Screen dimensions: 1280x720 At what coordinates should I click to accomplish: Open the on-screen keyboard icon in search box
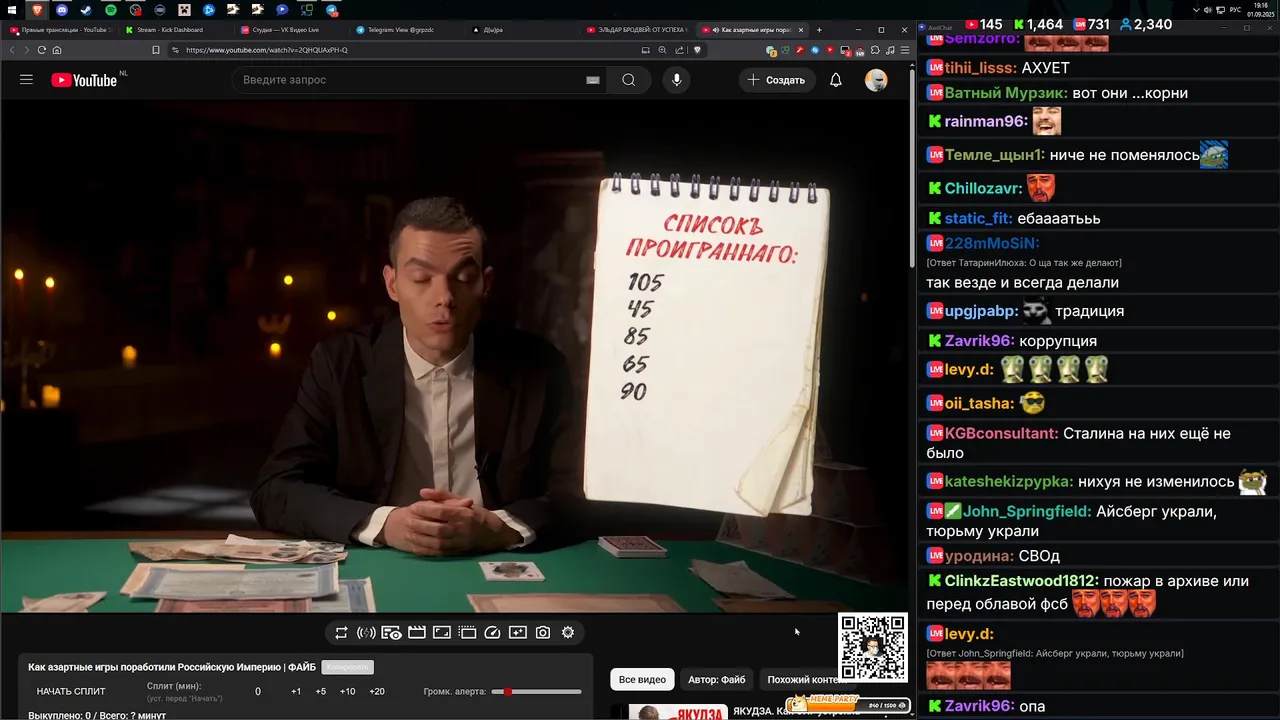(593, 80)
